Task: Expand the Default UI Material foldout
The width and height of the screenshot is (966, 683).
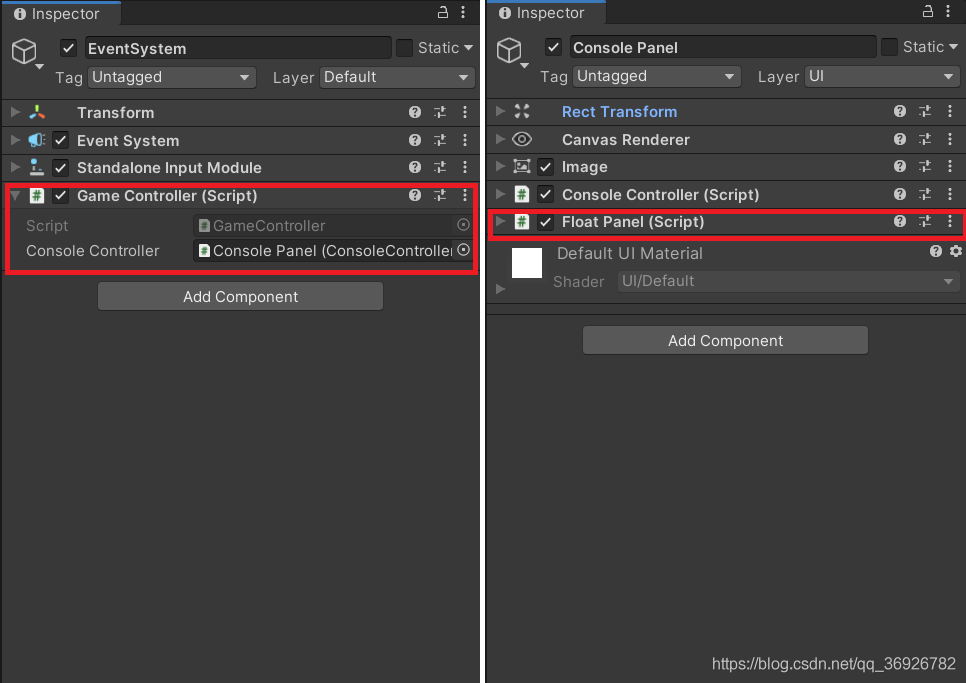Action: pyautogui.click(x=500, y=288)
